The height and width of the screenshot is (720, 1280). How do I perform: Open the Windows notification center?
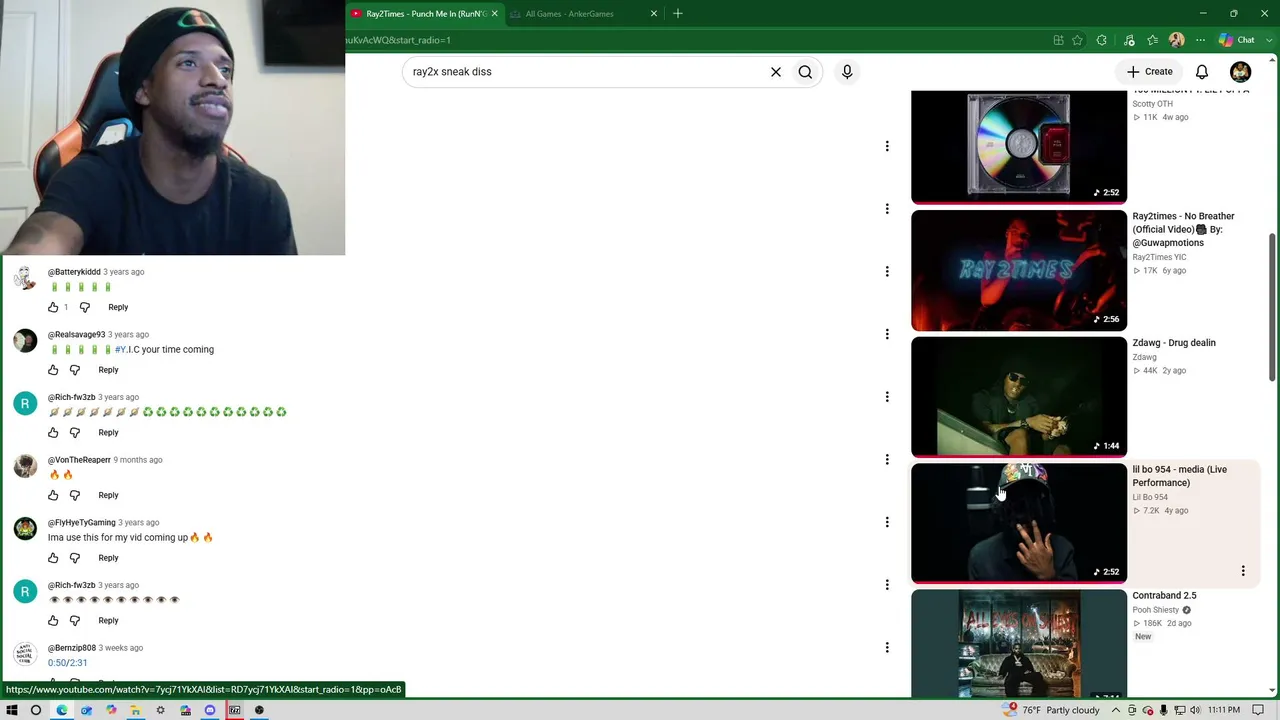(1258, 710)
